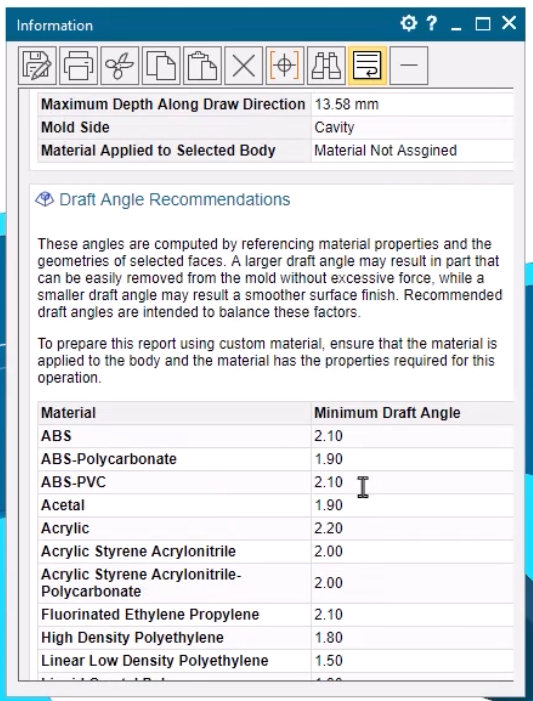533x701 pixels.
Task: Copy text using the copy icon
Action: point(161,66)
